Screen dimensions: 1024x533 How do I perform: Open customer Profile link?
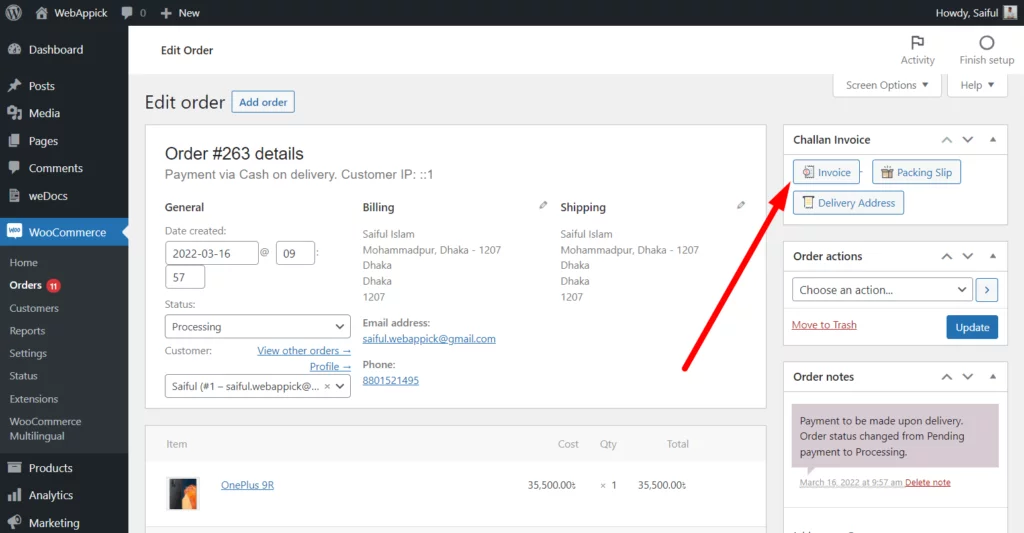point(330,366)
